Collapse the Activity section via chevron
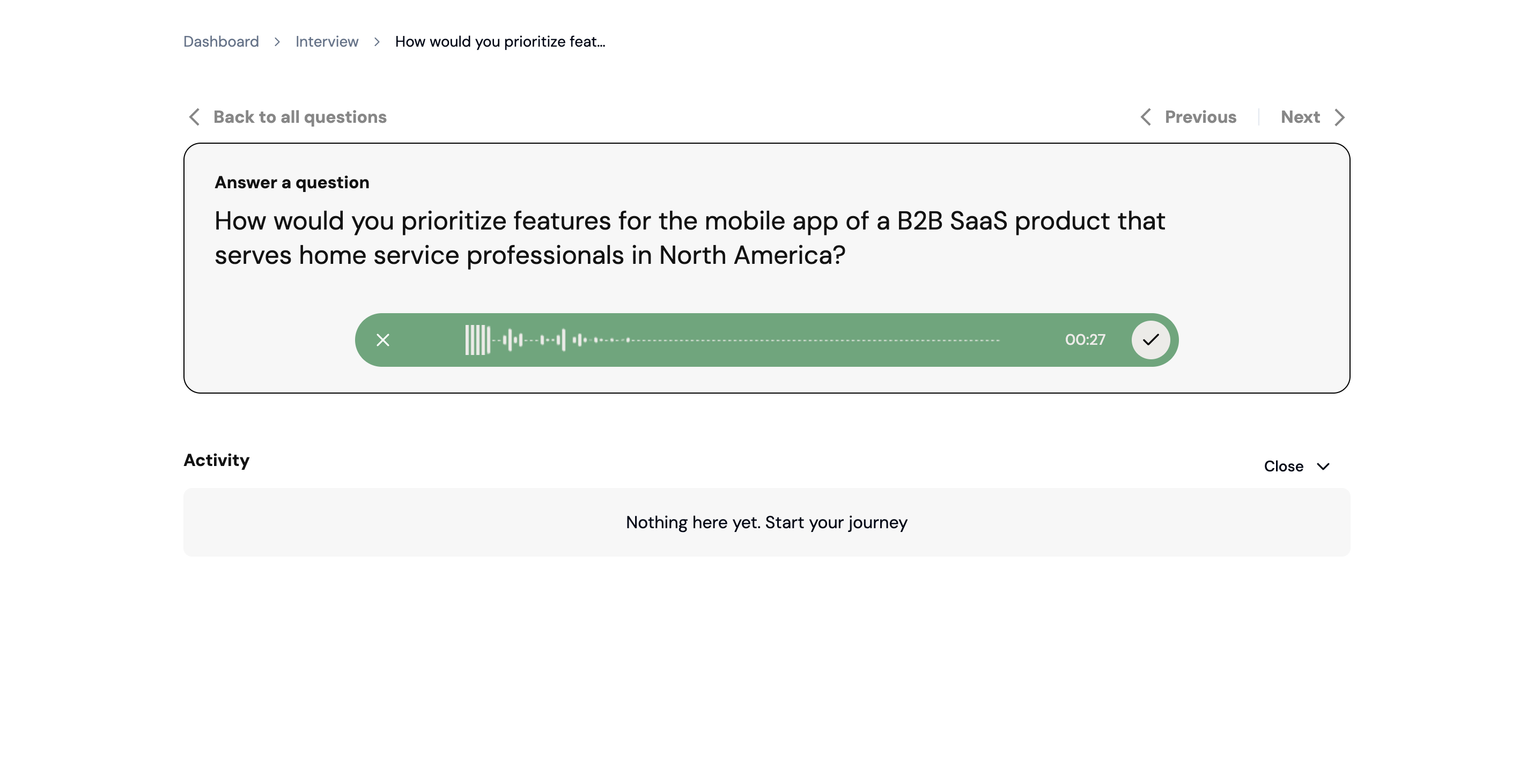 click(1323, 466)
